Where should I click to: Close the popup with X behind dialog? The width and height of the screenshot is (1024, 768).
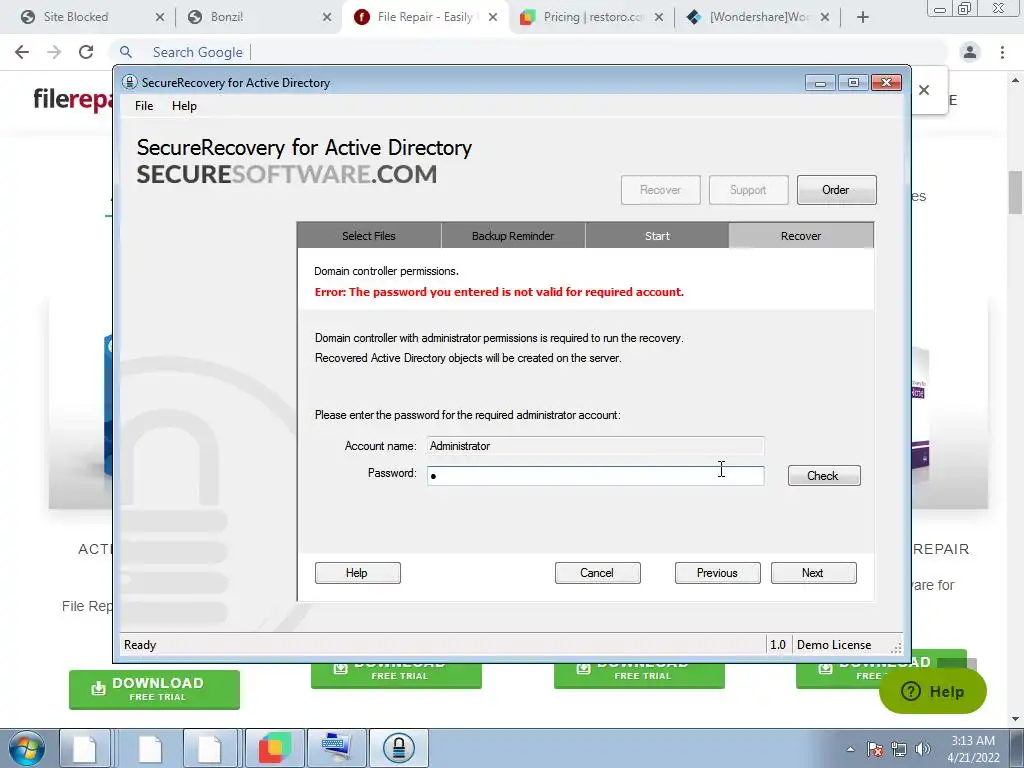[x=924, y=90]
